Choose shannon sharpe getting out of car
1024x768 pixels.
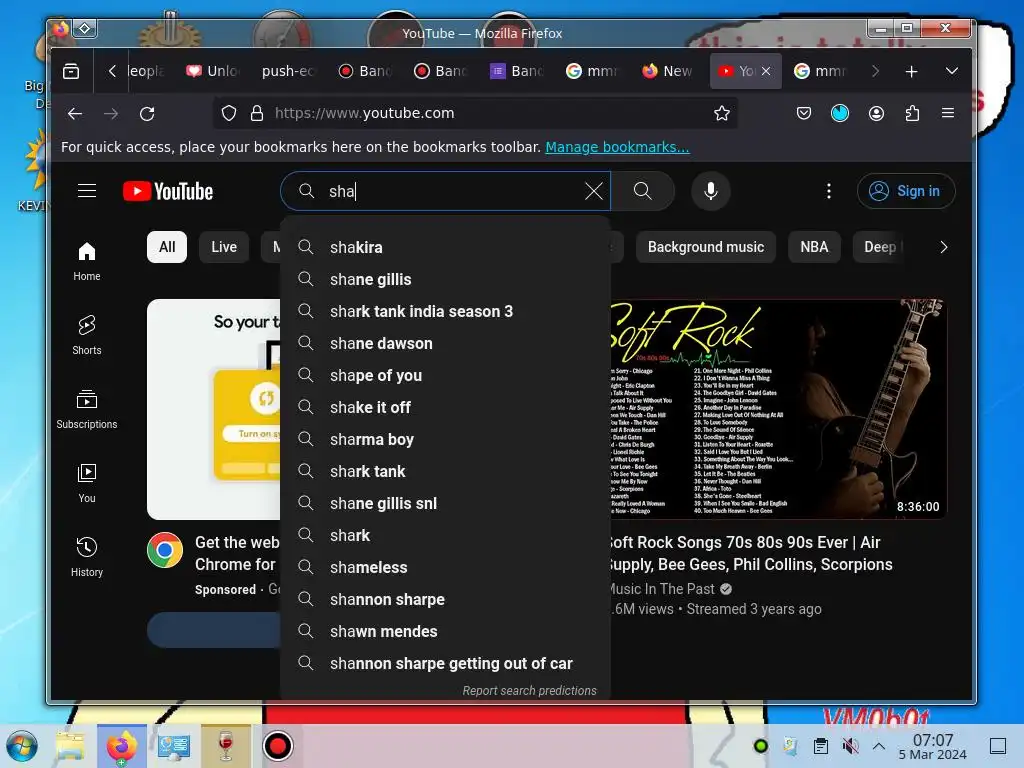point(445,664)
